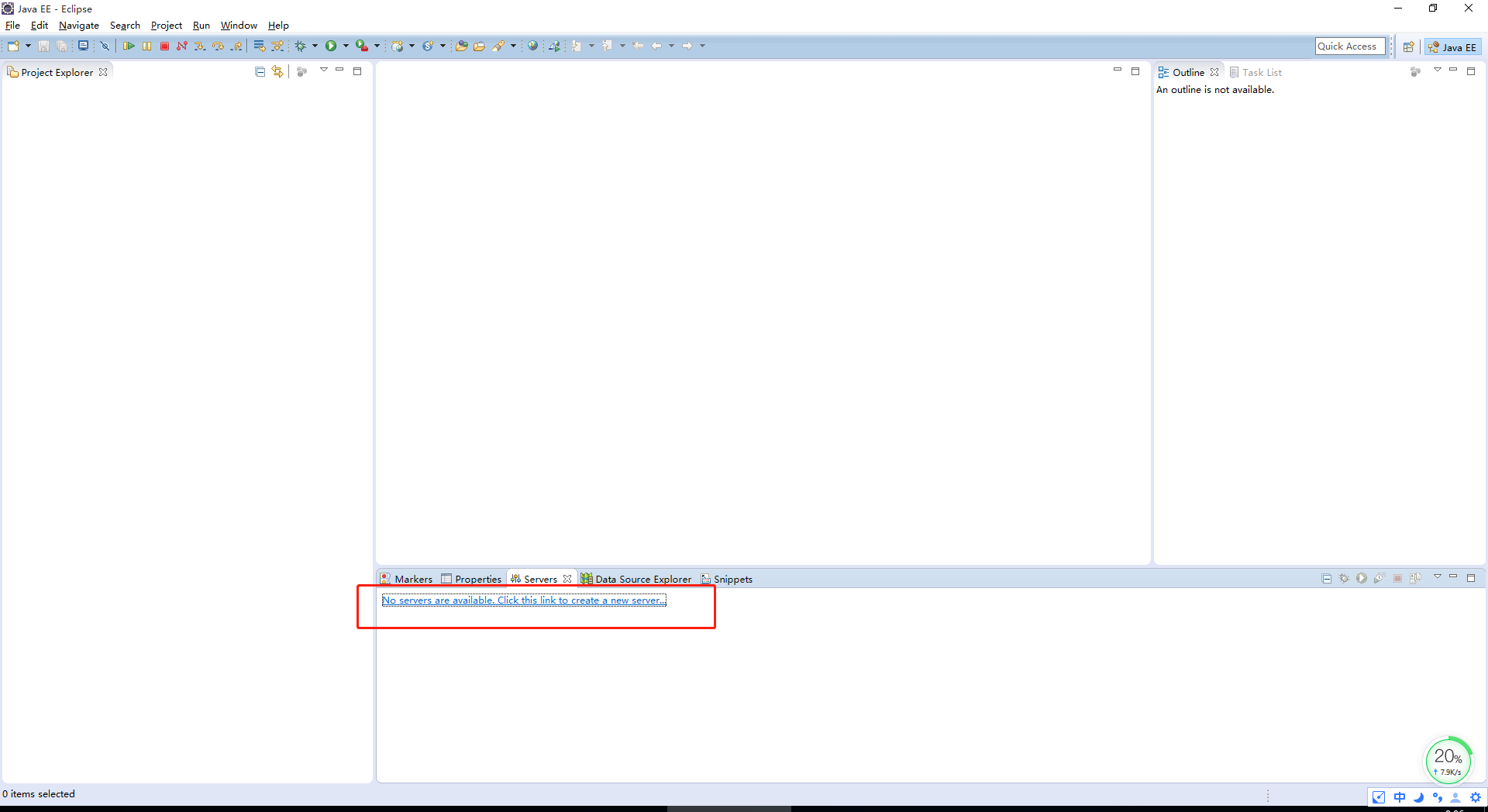Click the red Terminate icon
The width and height of the screenshot is (1488, 812).
tap(164, 46)
